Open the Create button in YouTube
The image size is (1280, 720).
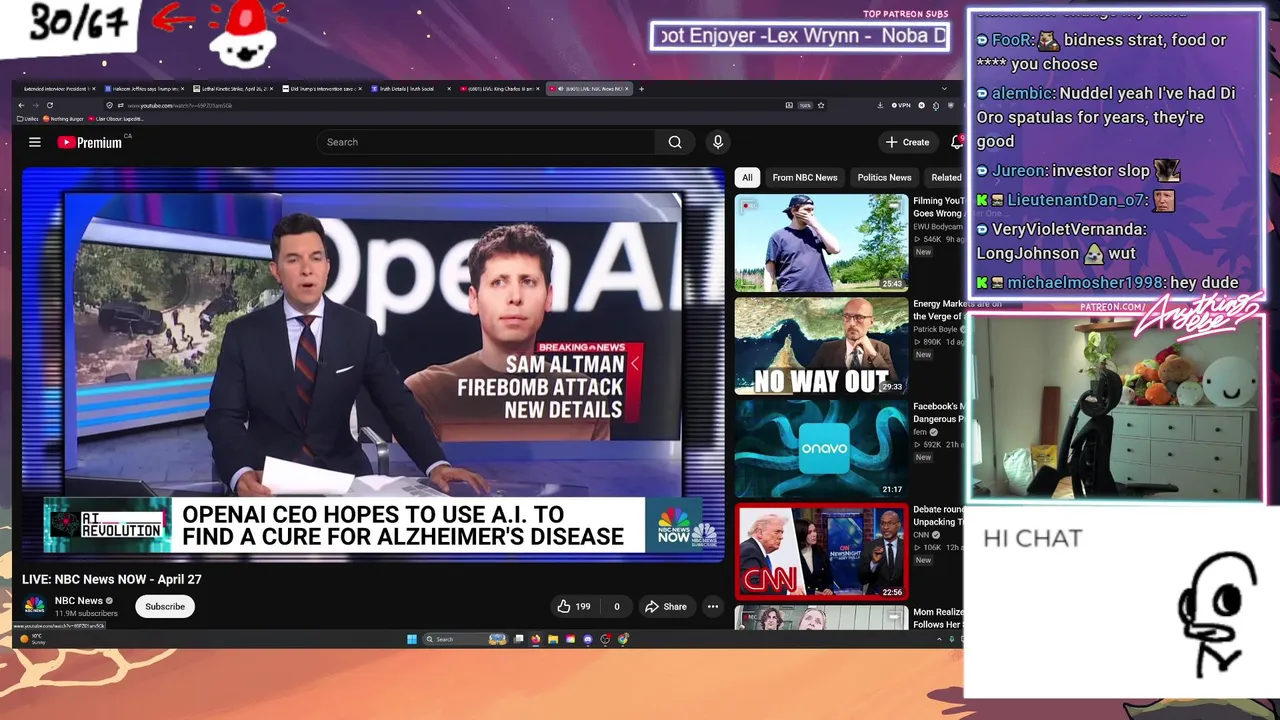[908, 142]
